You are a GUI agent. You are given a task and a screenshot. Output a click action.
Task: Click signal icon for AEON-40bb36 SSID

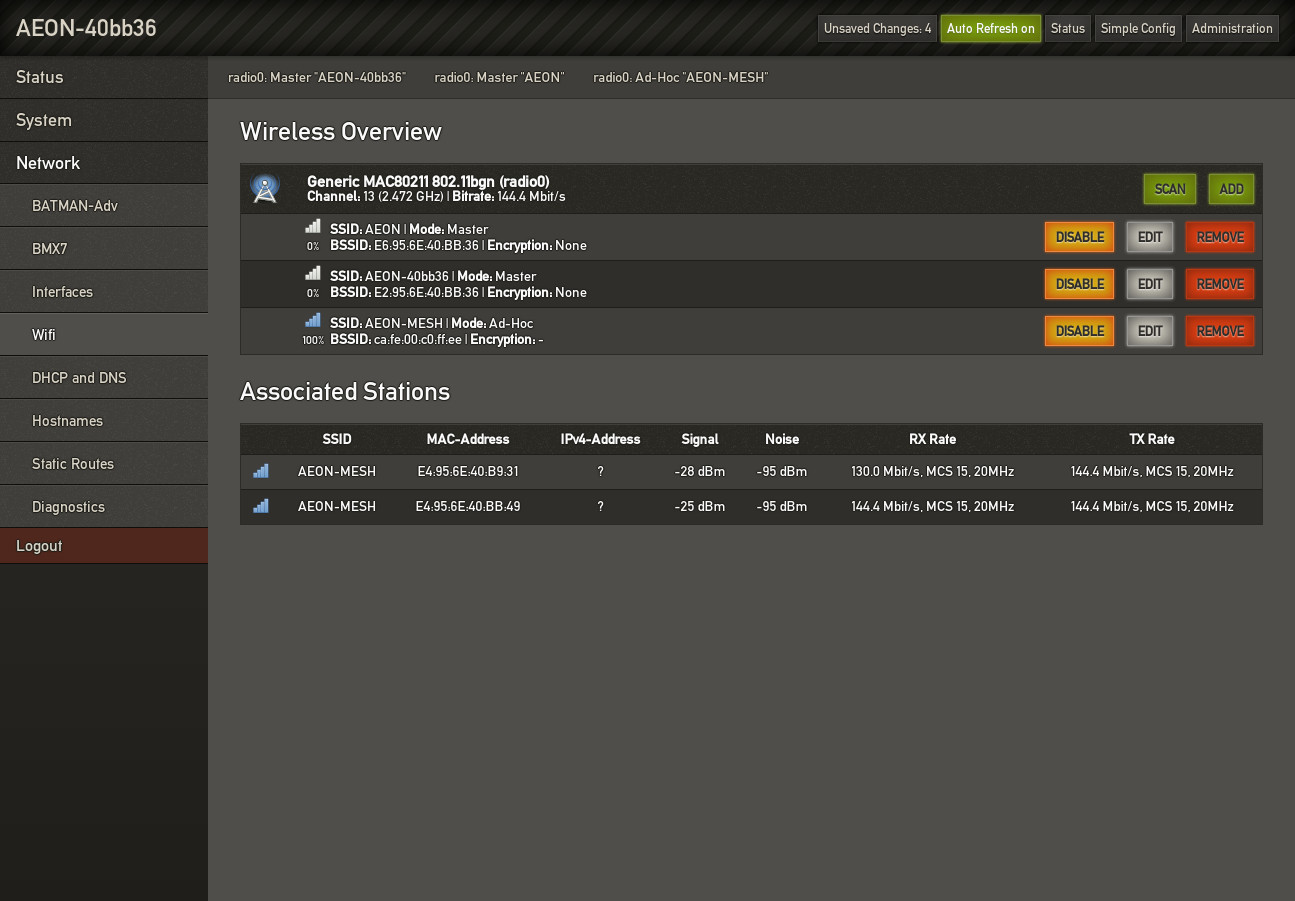pyautogui.click(x=313, y=274)
